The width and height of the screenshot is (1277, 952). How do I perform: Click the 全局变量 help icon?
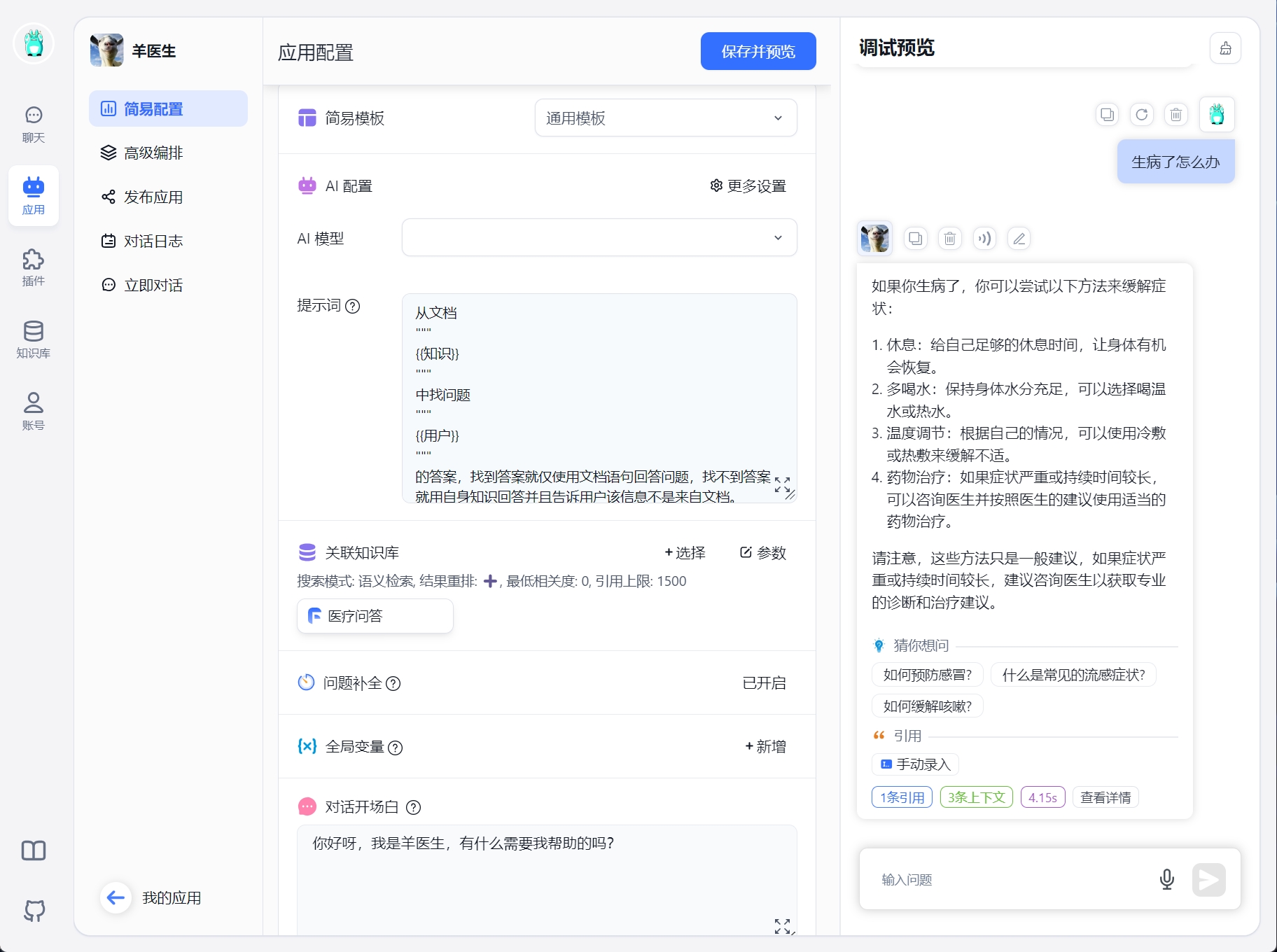(395, 748)
